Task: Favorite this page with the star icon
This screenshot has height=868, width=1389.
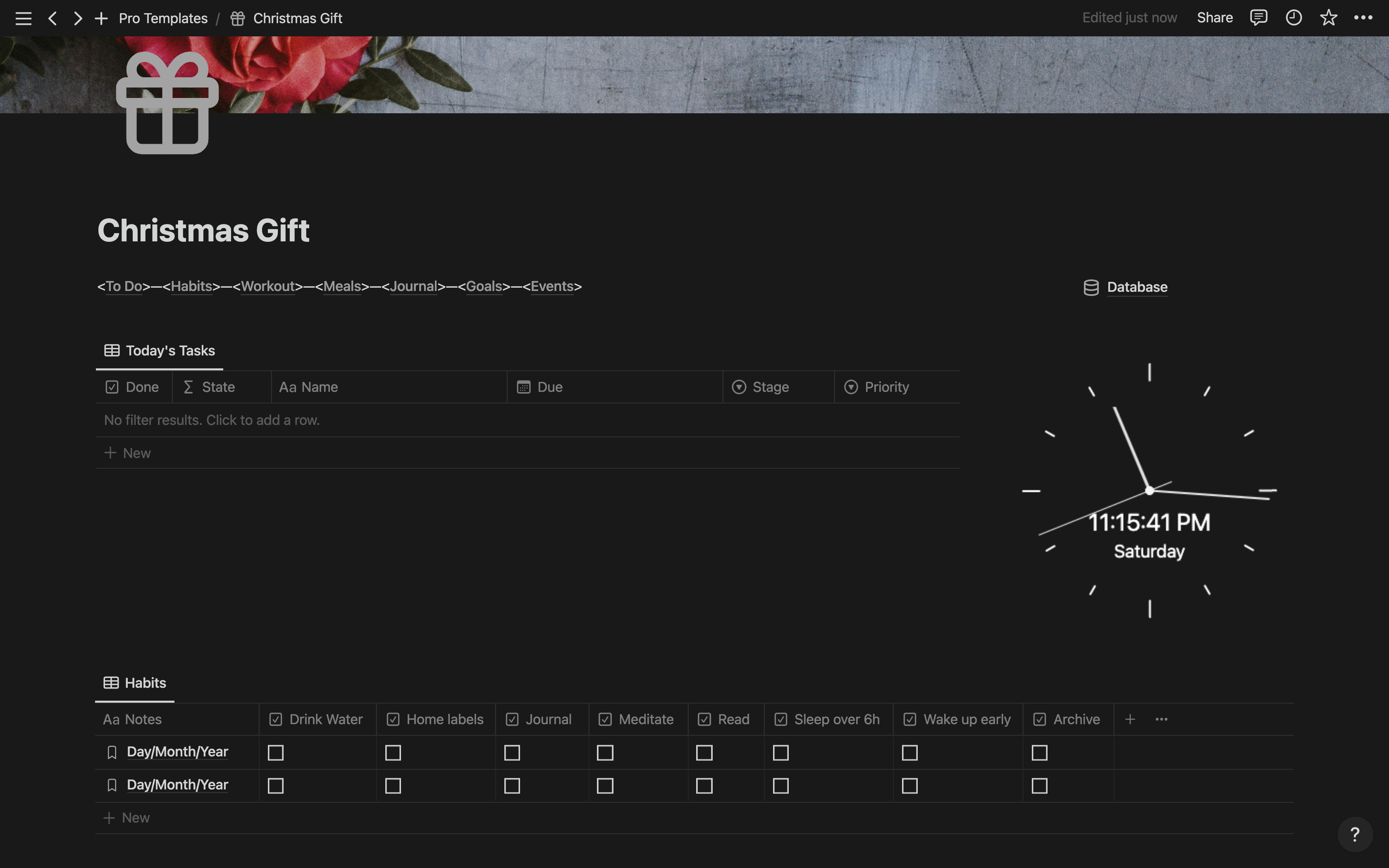Action: pos(1328,18)
